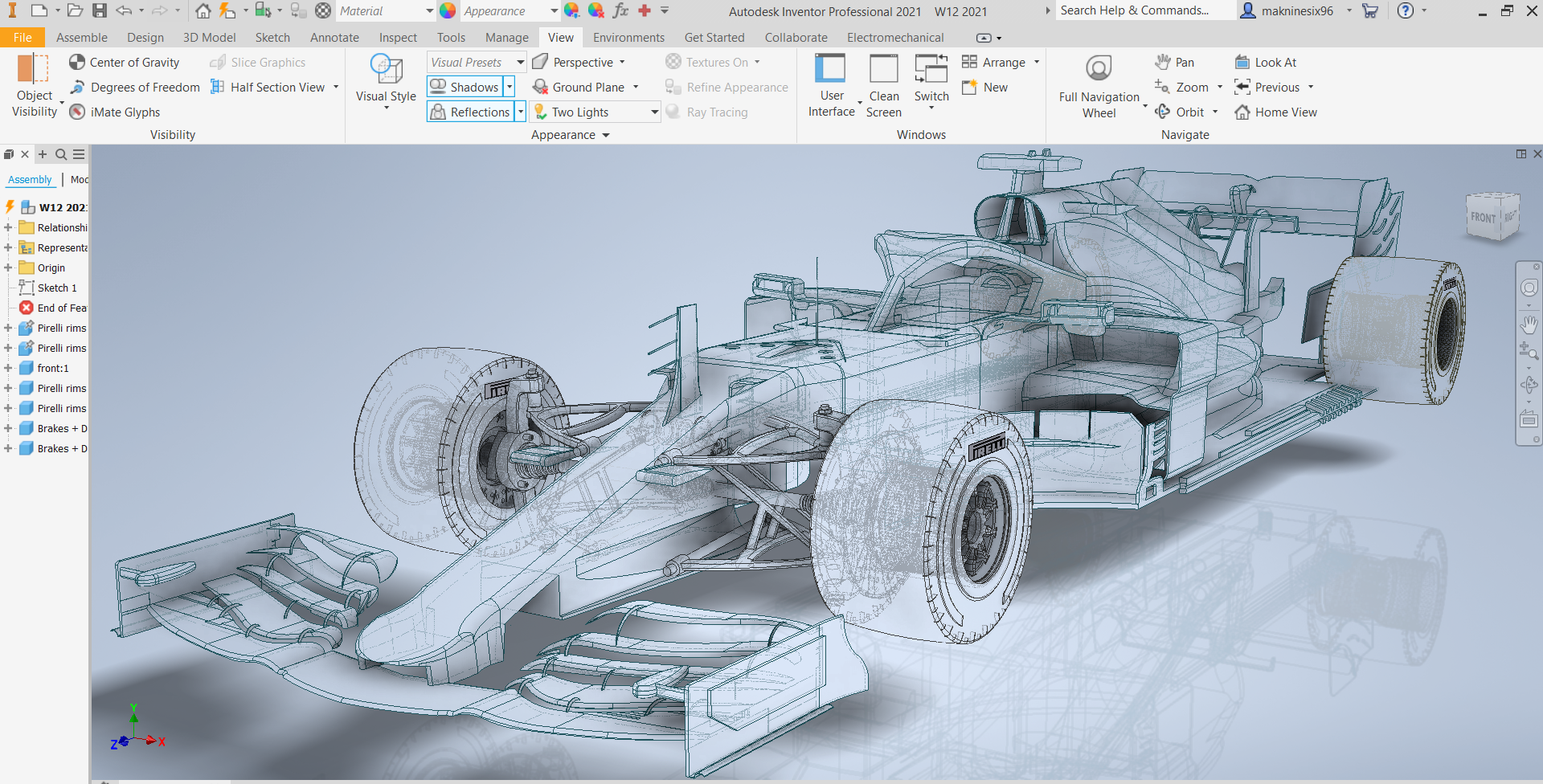Open the Electromechanical menu tab

[x=894, y=37]
